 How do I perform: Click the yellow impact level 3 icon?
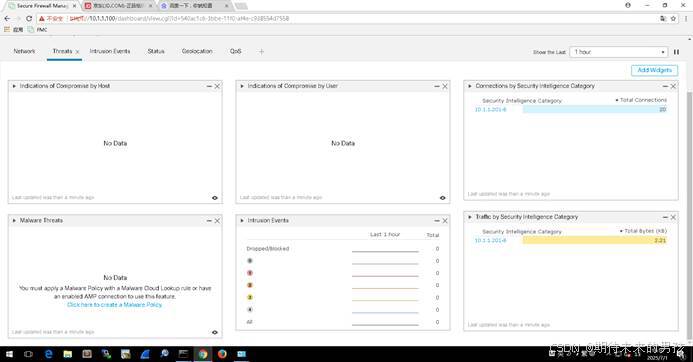tap(250, 297)
